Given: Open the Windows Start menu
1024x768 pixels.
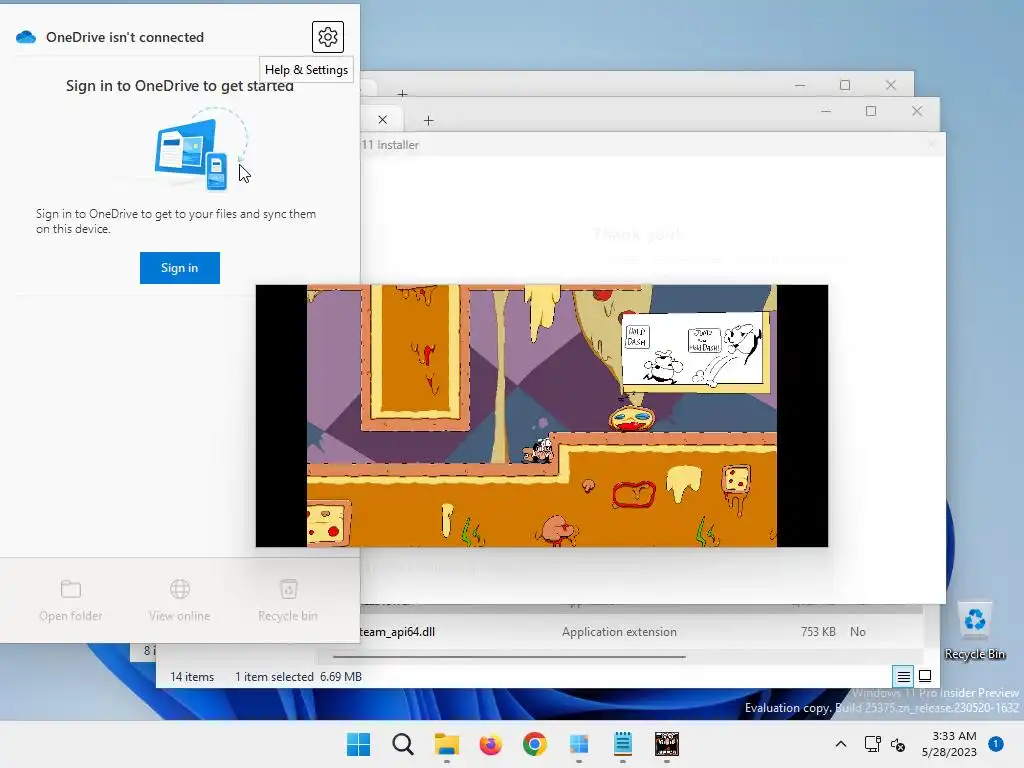Looking at the screenshot, I should pyautogui.click(x=358, y=744).
